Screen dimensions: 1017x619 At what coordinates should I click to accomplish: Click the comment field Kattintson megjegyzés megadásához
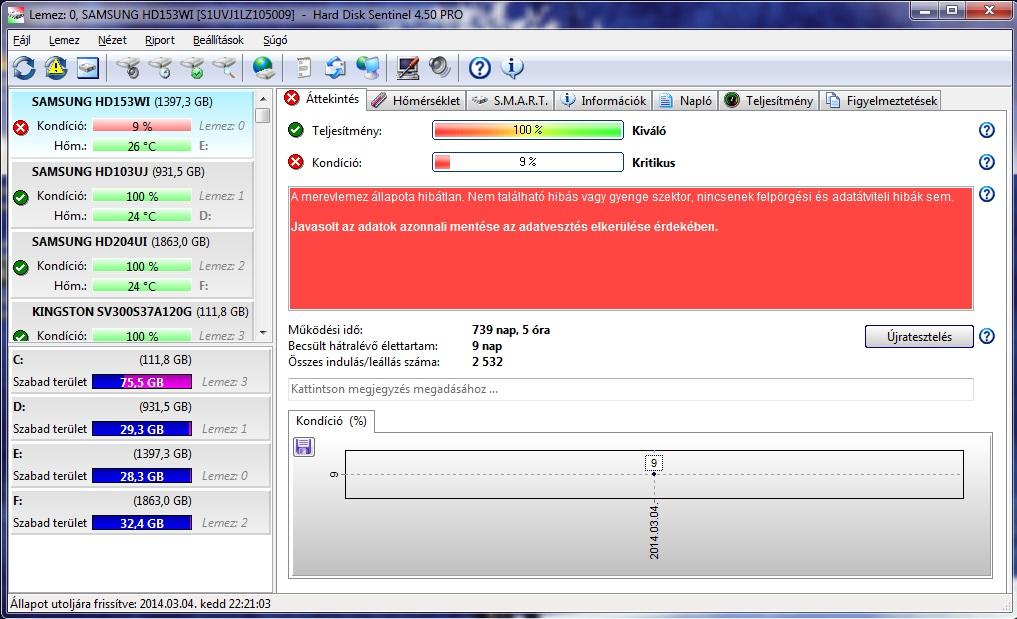pos(630,389)
